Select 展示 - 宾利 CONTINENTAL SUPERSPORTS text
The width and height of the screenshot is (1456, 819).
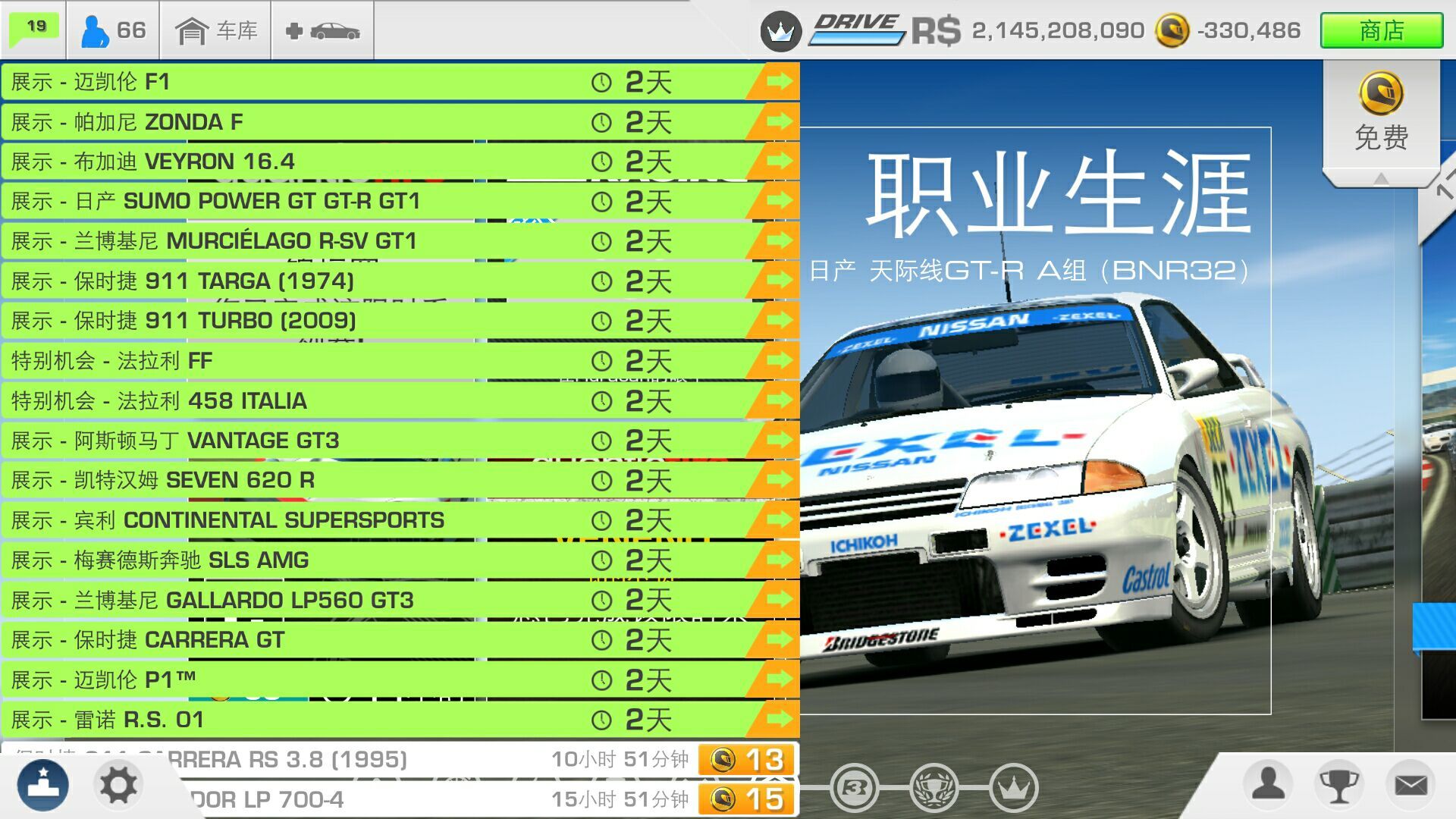pyautogui.click(x=227, y=520)
